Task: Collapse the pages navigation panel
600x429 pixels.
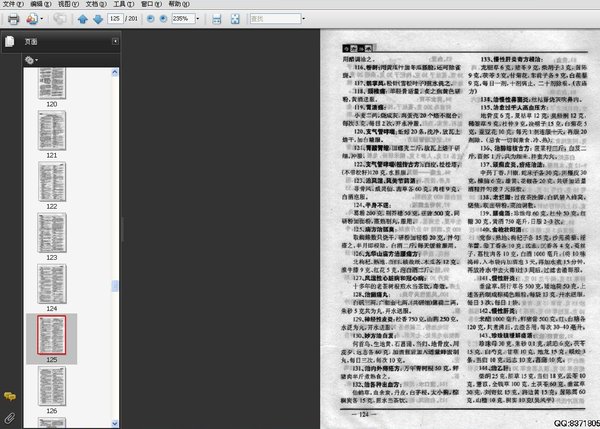Action: coord(115,41)
